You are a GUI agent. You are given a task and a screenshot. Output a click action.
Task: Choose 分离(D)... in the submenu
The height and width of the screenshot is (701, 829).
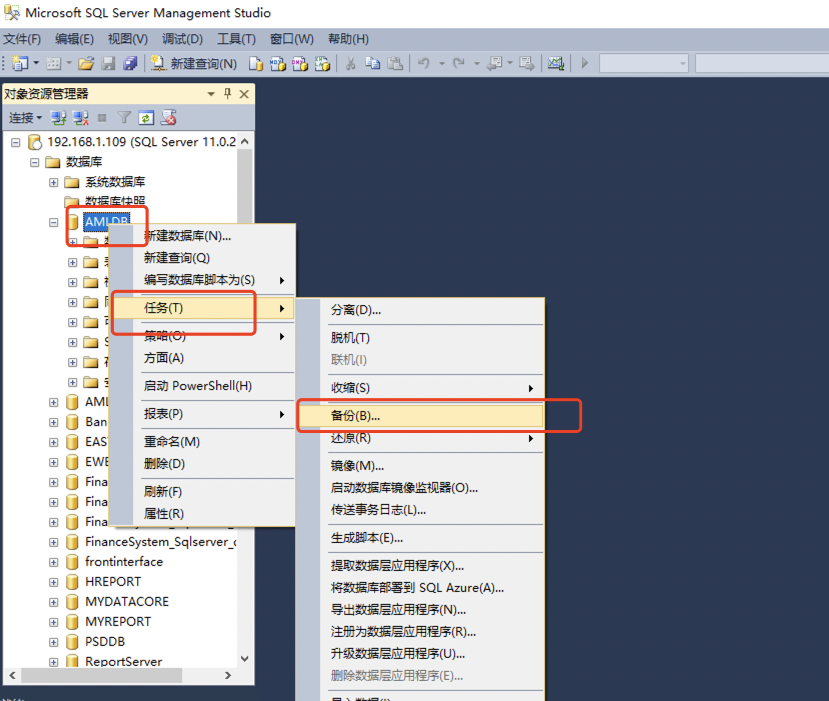356,310
